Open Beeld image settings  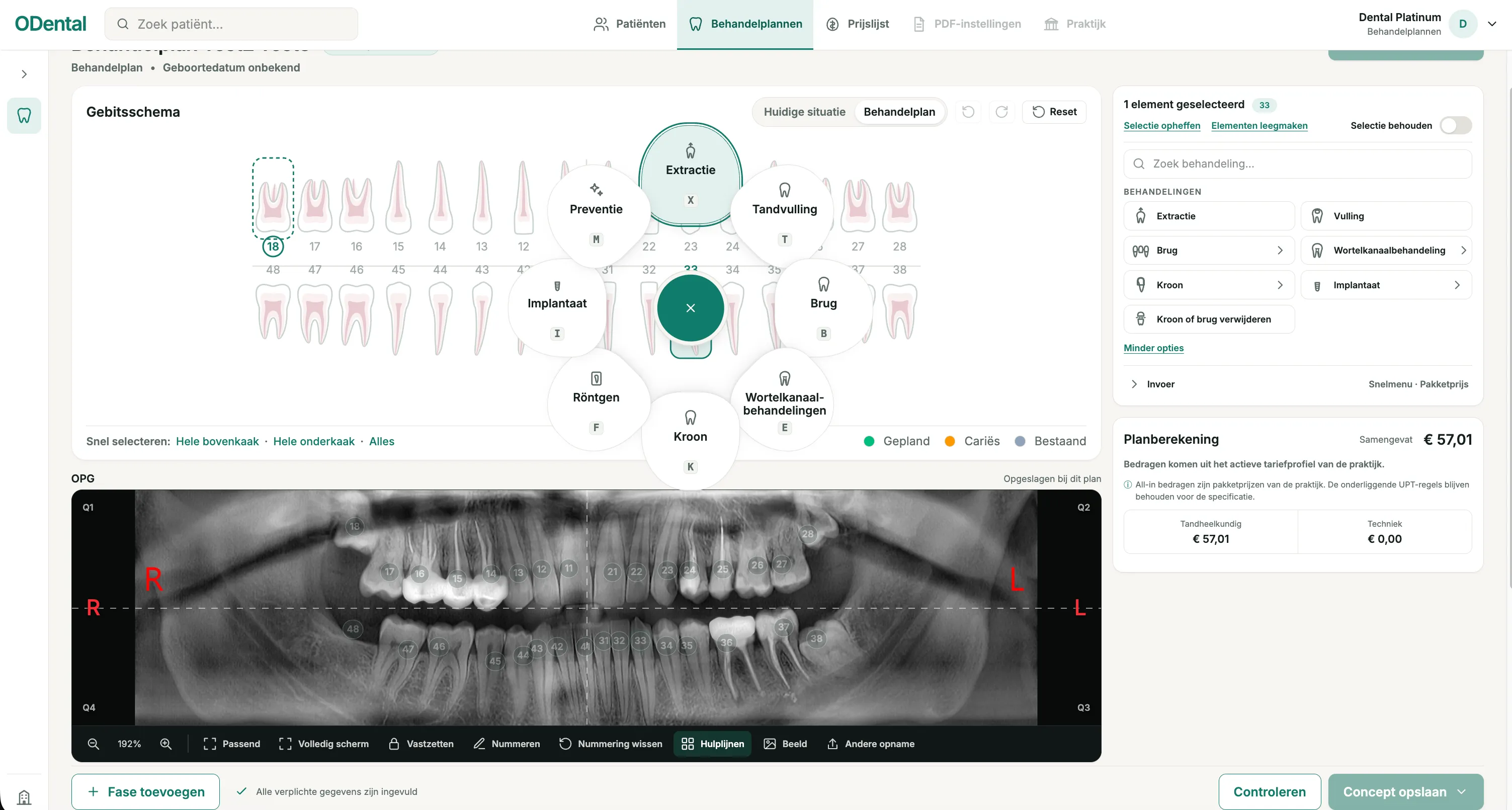click(x=785, y=744)
